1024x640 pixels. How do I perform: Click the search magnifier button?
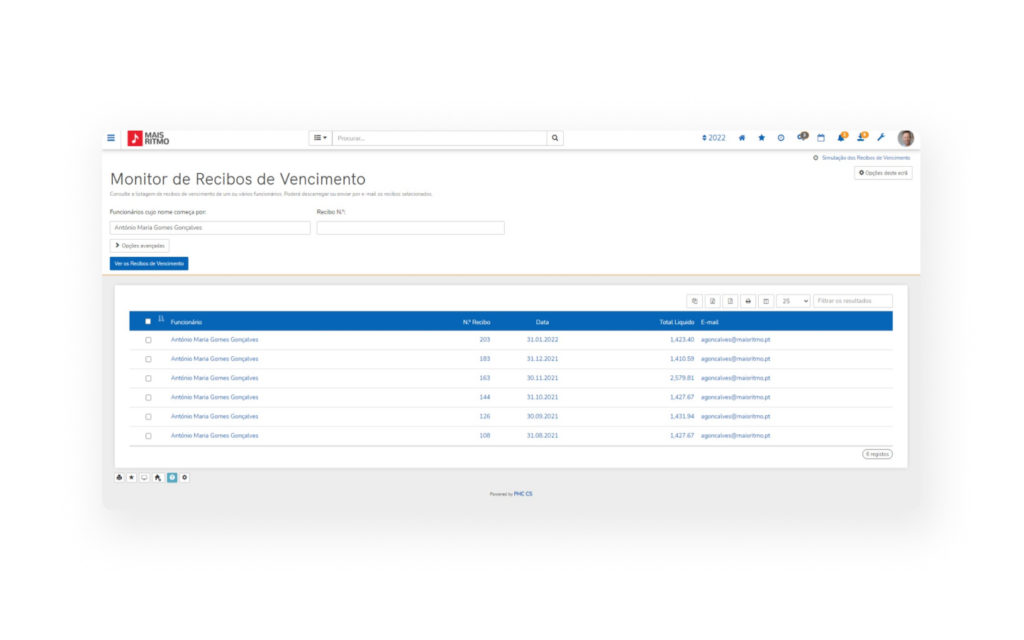coord(555,138)
